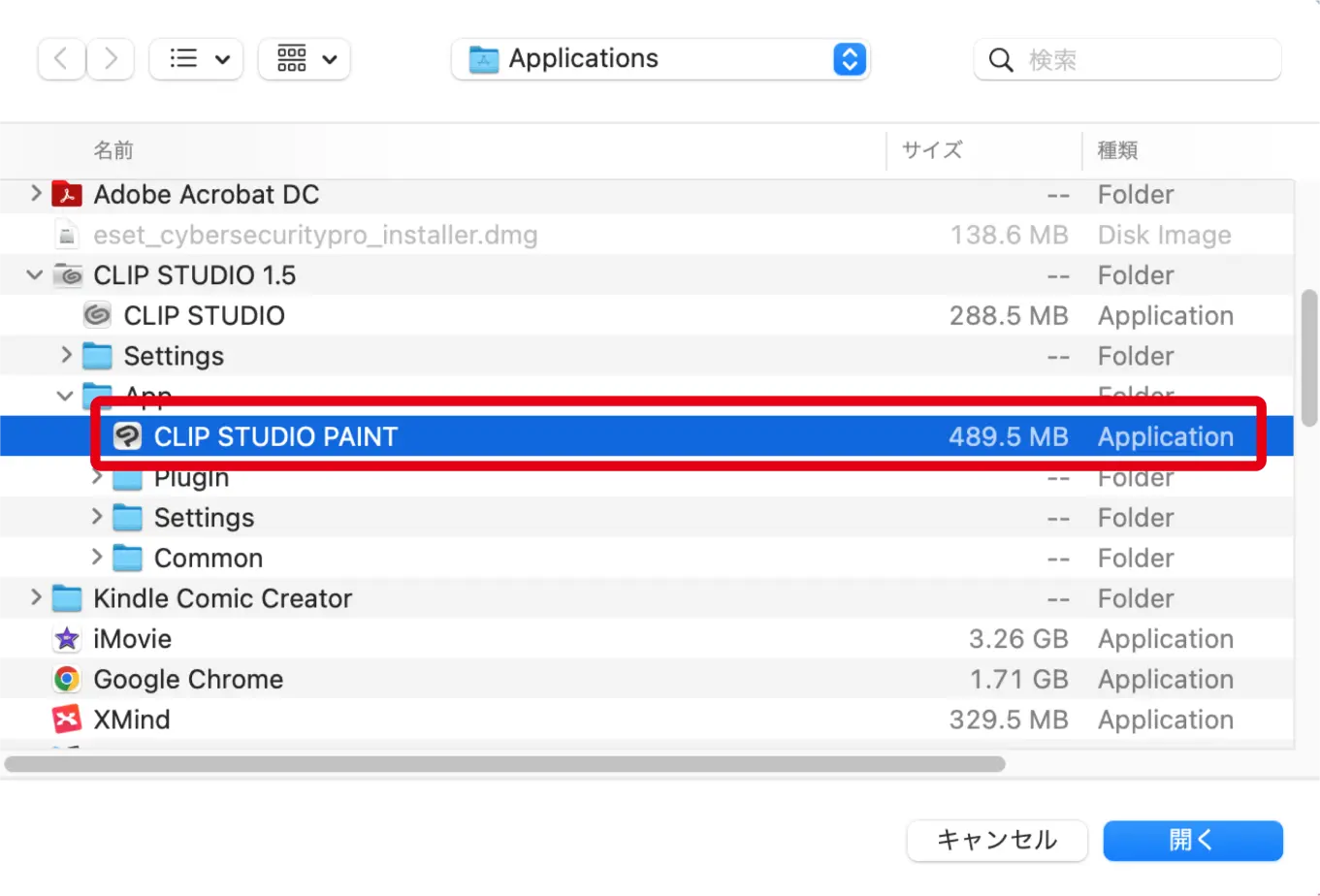Expand the Adobe Acrobat DC folder
This screenshot has width=1320, height=896.
(x=36, y=194)
